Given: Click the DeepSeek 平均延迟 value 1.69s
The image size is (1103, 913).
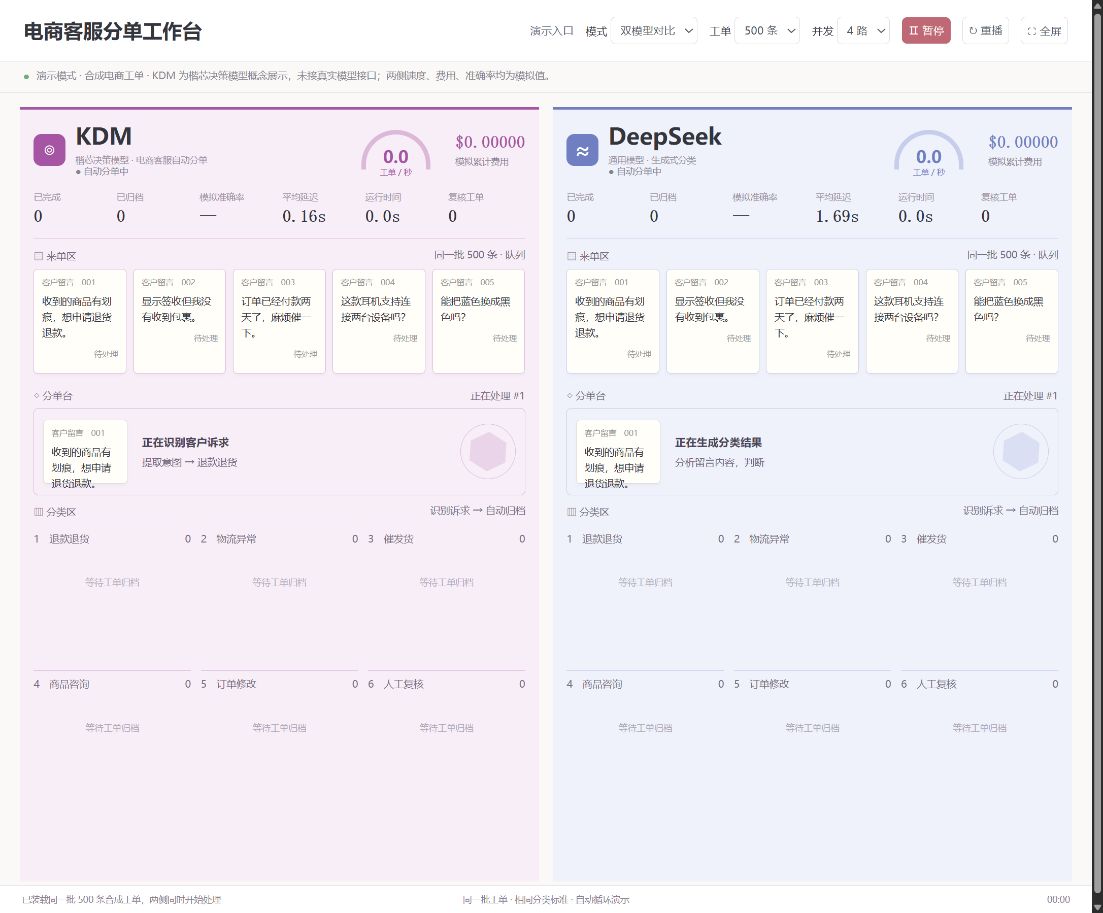Looking at the screenshot, I should [837, 217].
